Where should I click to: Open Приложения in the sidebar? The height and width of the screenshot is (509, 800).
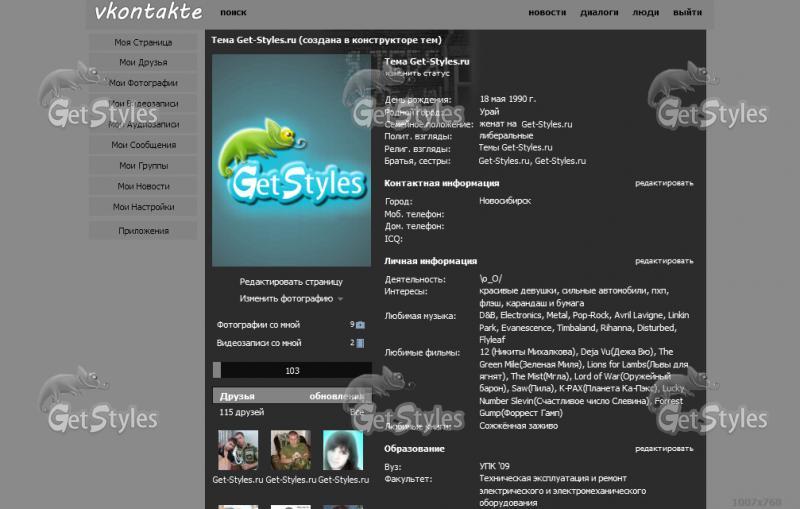click(143, 231)
